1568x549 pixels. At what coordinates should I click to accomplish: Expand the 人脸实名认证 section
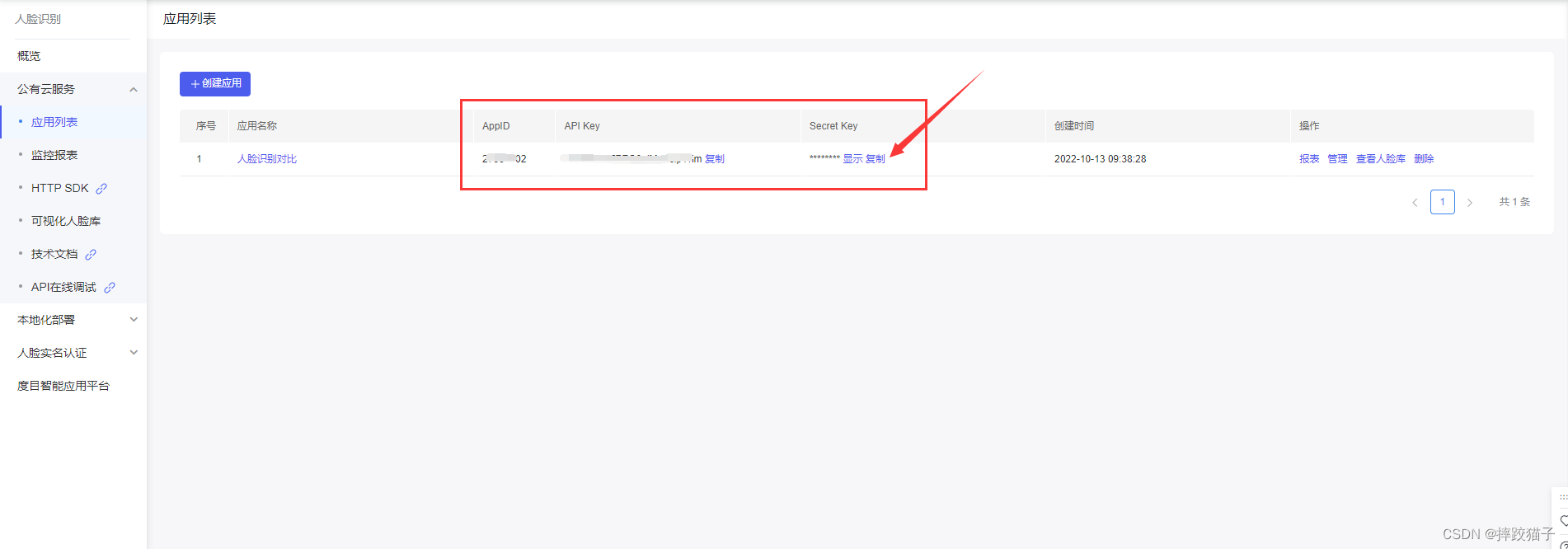(x=133, y=353)
